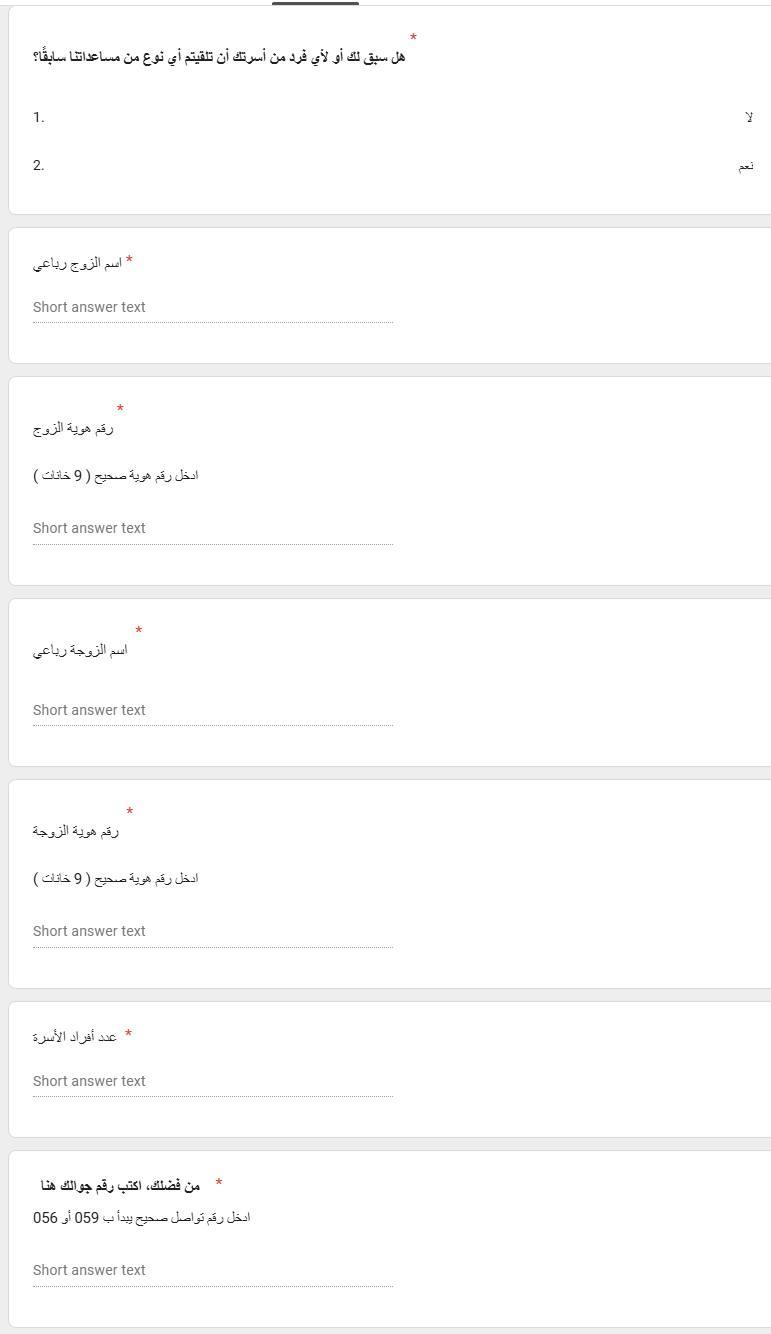Click the "رقم هوية الزوجة" question title
Image resolution: width=771 pixels, height=1334 pixels.
click(76, 832)
